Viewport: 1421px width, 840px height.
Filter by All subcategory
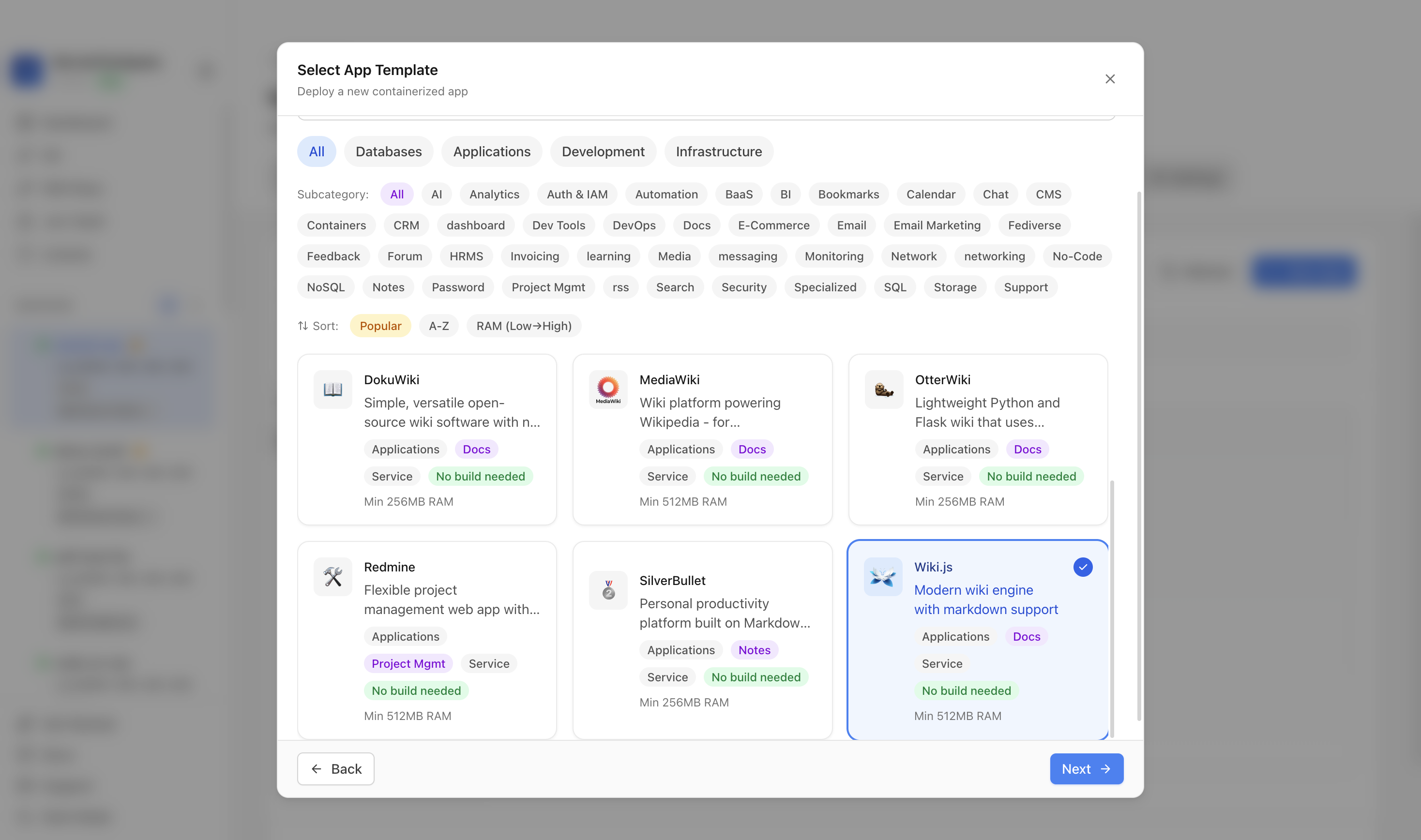[397, 194]
